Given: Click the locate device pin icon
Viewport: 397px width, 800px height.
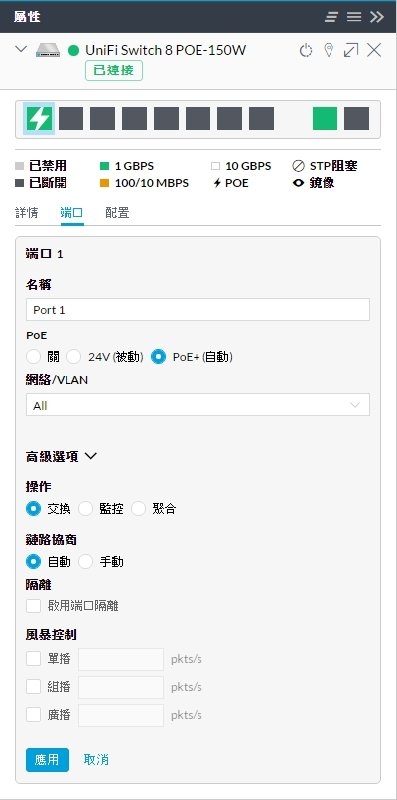Looking at the screenshot, I should [329, 50].
